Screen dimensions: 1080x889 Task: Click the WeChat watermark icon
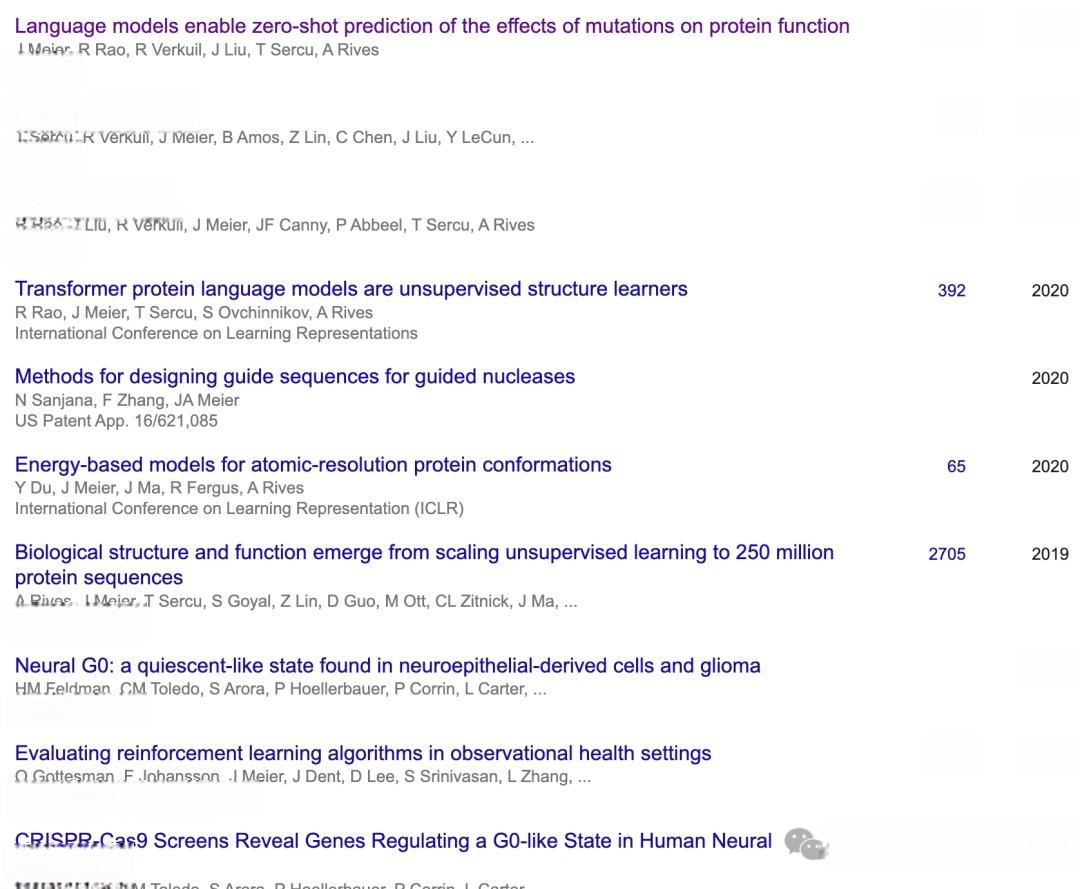[x=805, y=844]
